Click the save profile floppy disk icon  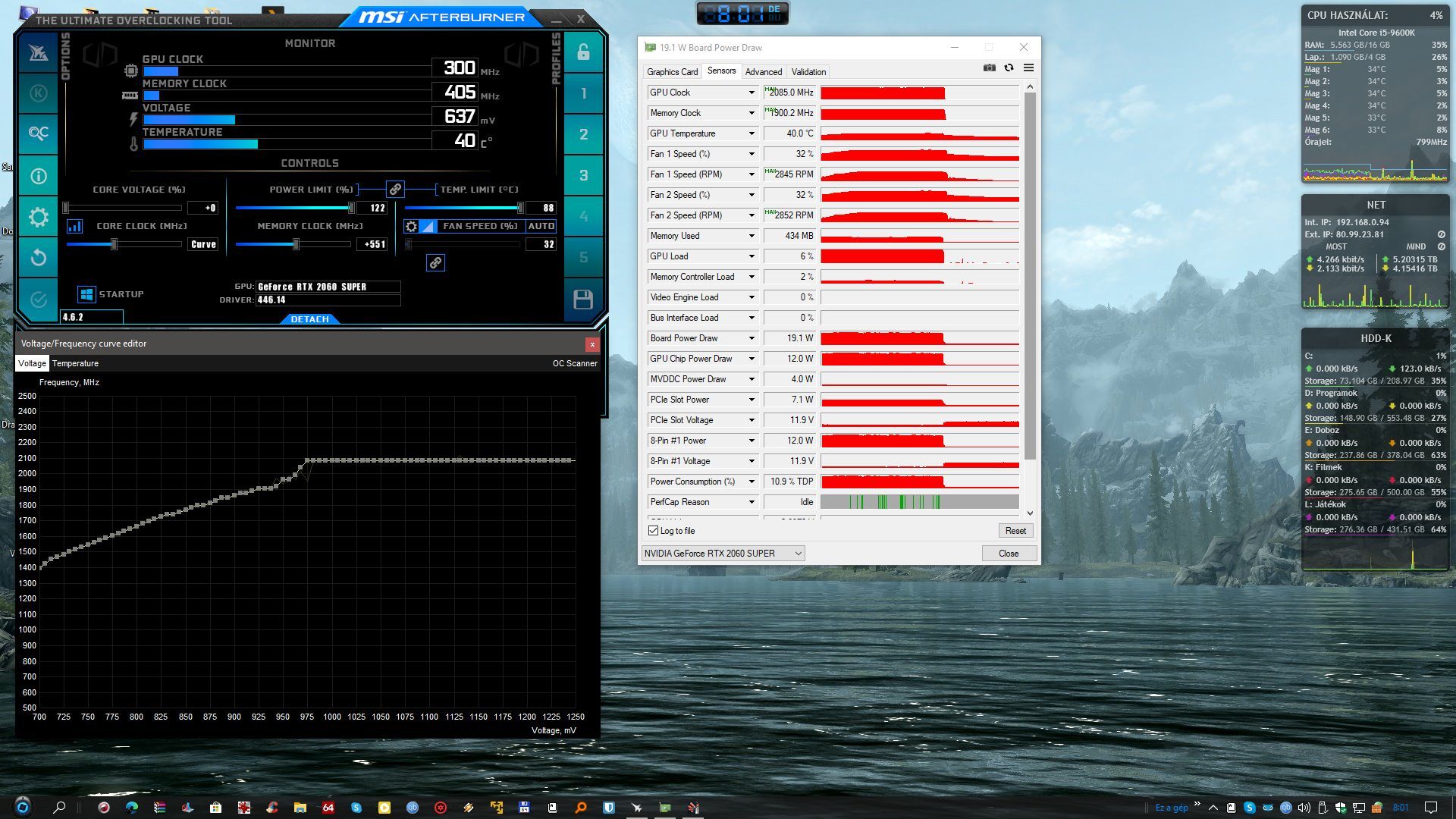pyautogui.click(x=583, y=300)
